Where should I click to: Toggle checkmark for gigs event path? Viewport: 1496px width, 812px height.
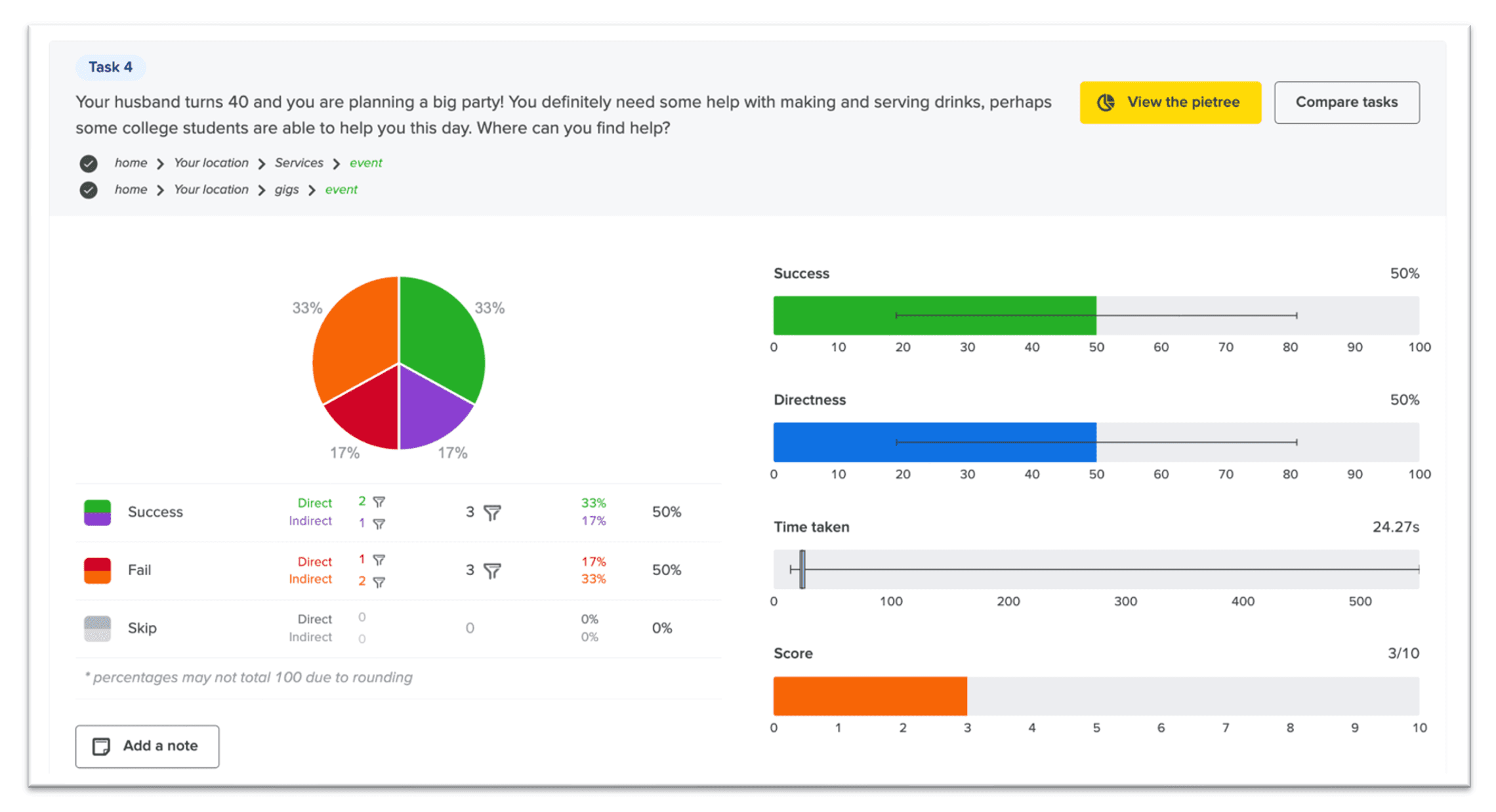point(89,190)
